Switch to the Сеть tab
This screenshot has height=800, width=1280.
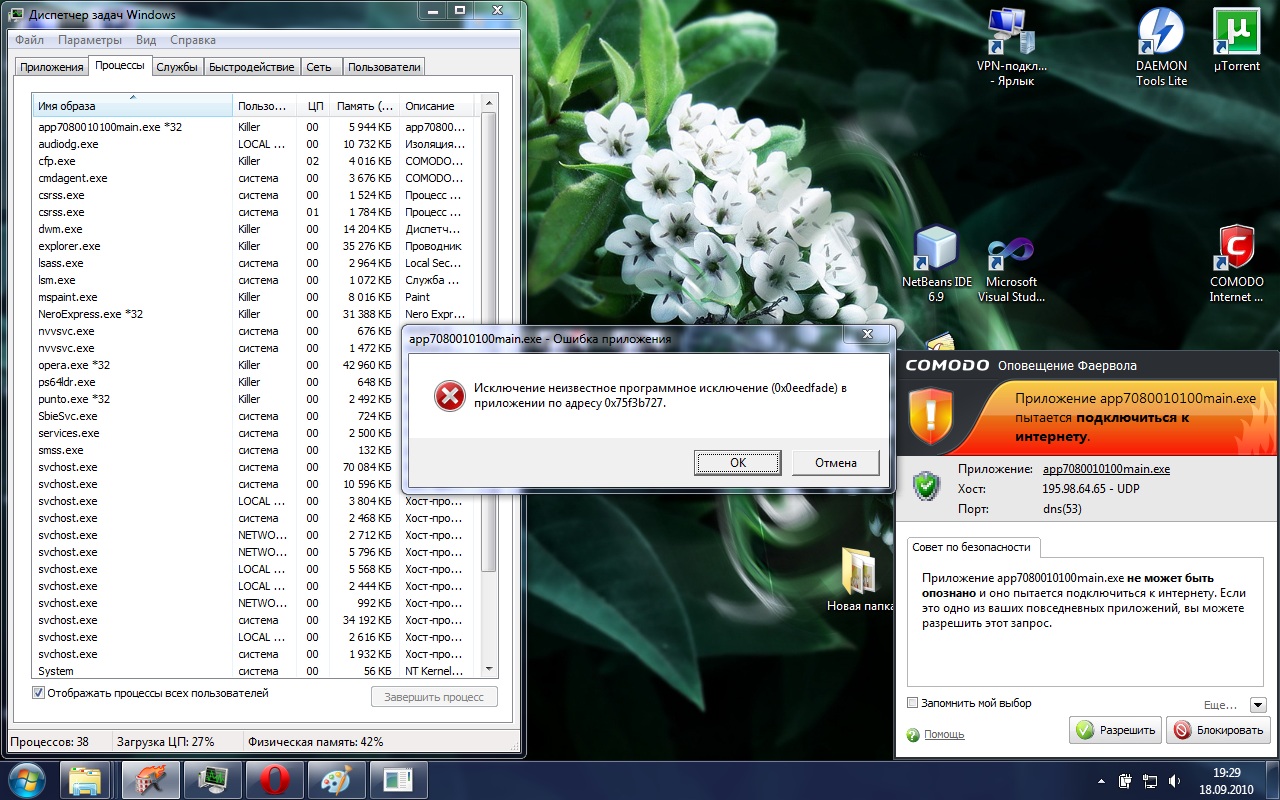(320, 67)
